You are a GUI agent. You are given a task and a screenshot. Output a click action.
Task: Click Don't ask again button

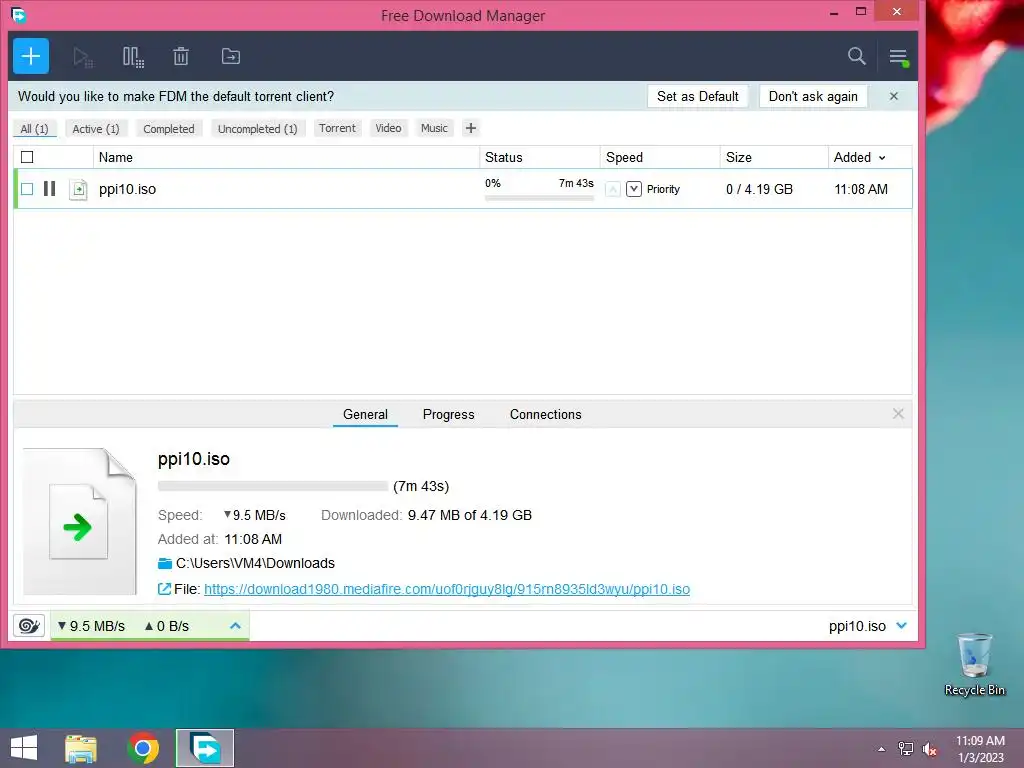coord(813,96)
